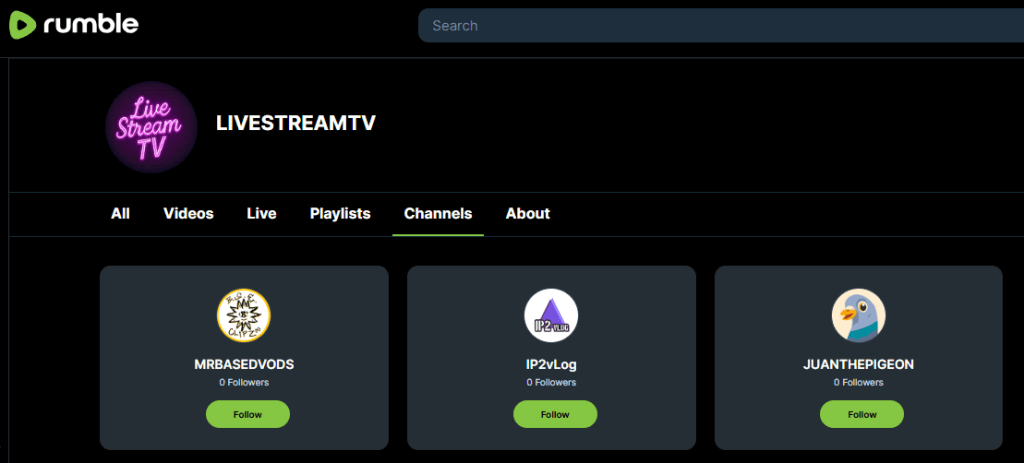Open the About tab
This screenshot has width=1024, height=463.
527,213
